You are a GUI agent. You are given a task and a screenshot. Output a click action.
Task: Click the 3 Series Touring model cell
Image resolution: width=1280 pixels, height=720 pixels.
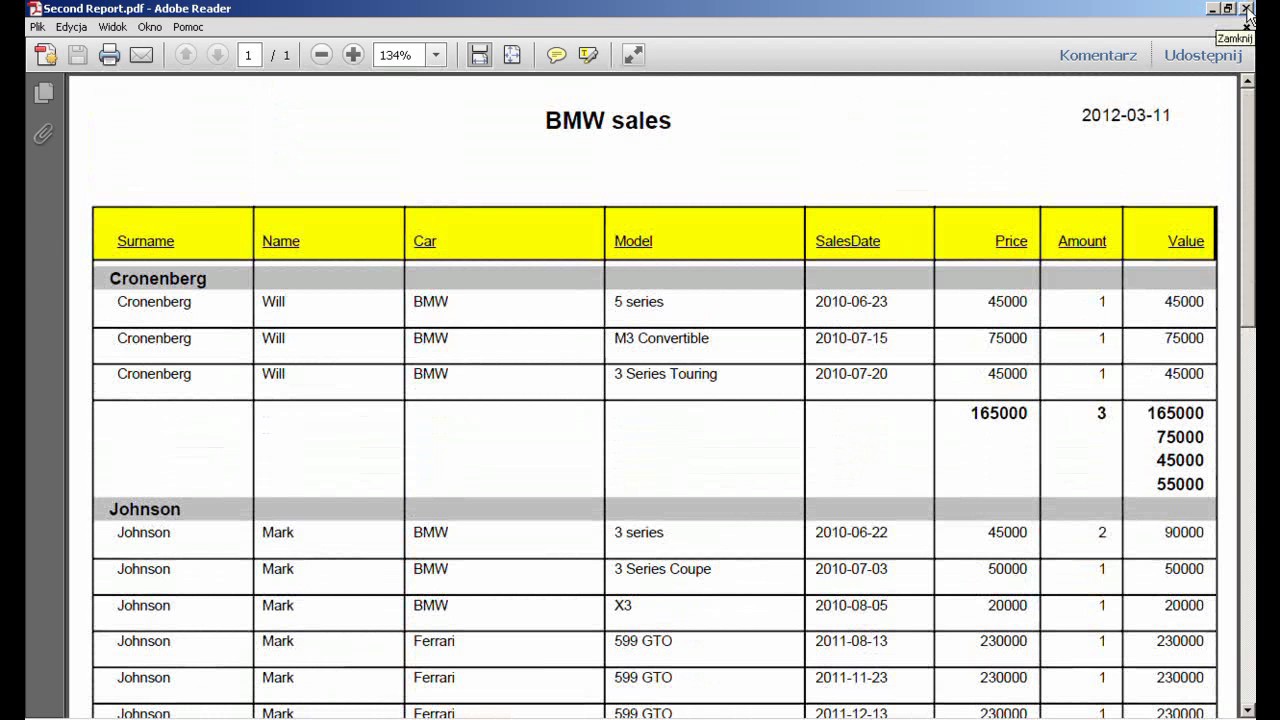click(x=665, y=374)
